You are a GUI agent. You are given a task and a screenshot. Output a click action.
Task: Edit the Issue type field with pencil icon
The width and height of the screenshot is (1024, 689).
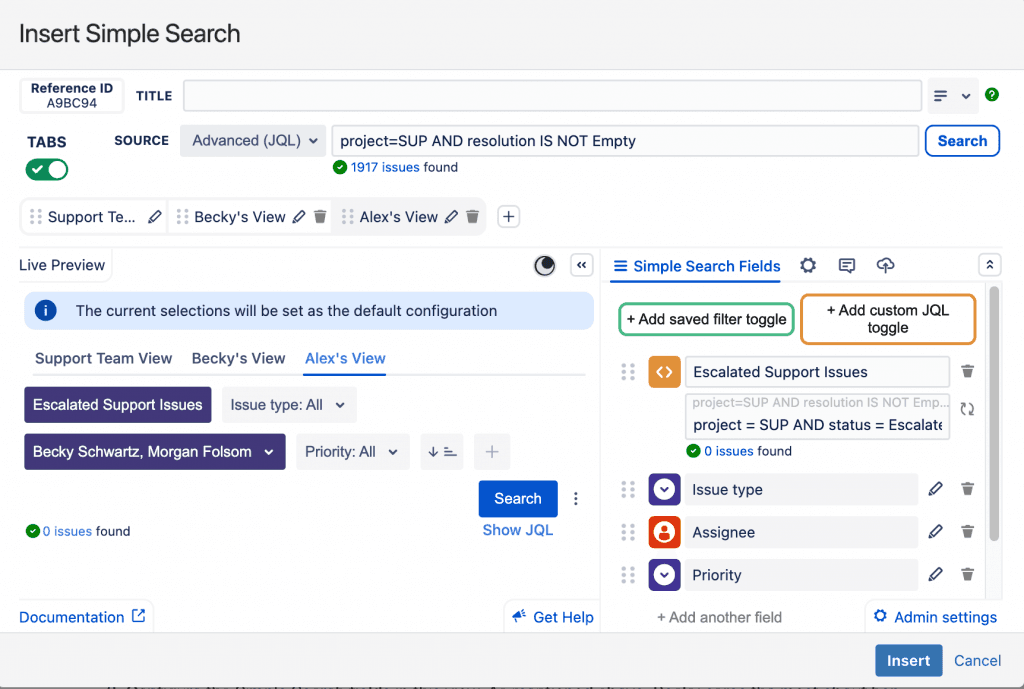pos(935,489)
